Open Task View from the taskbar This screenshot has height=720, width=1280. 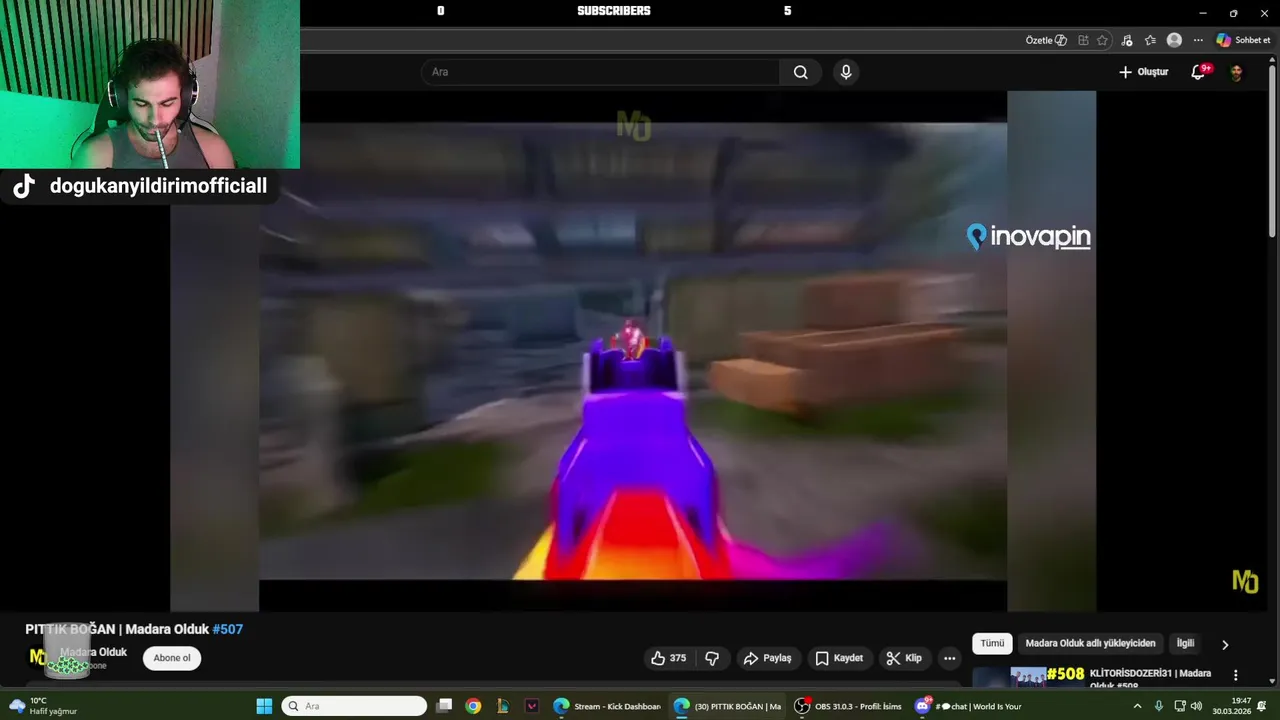(x=445, y=706)
